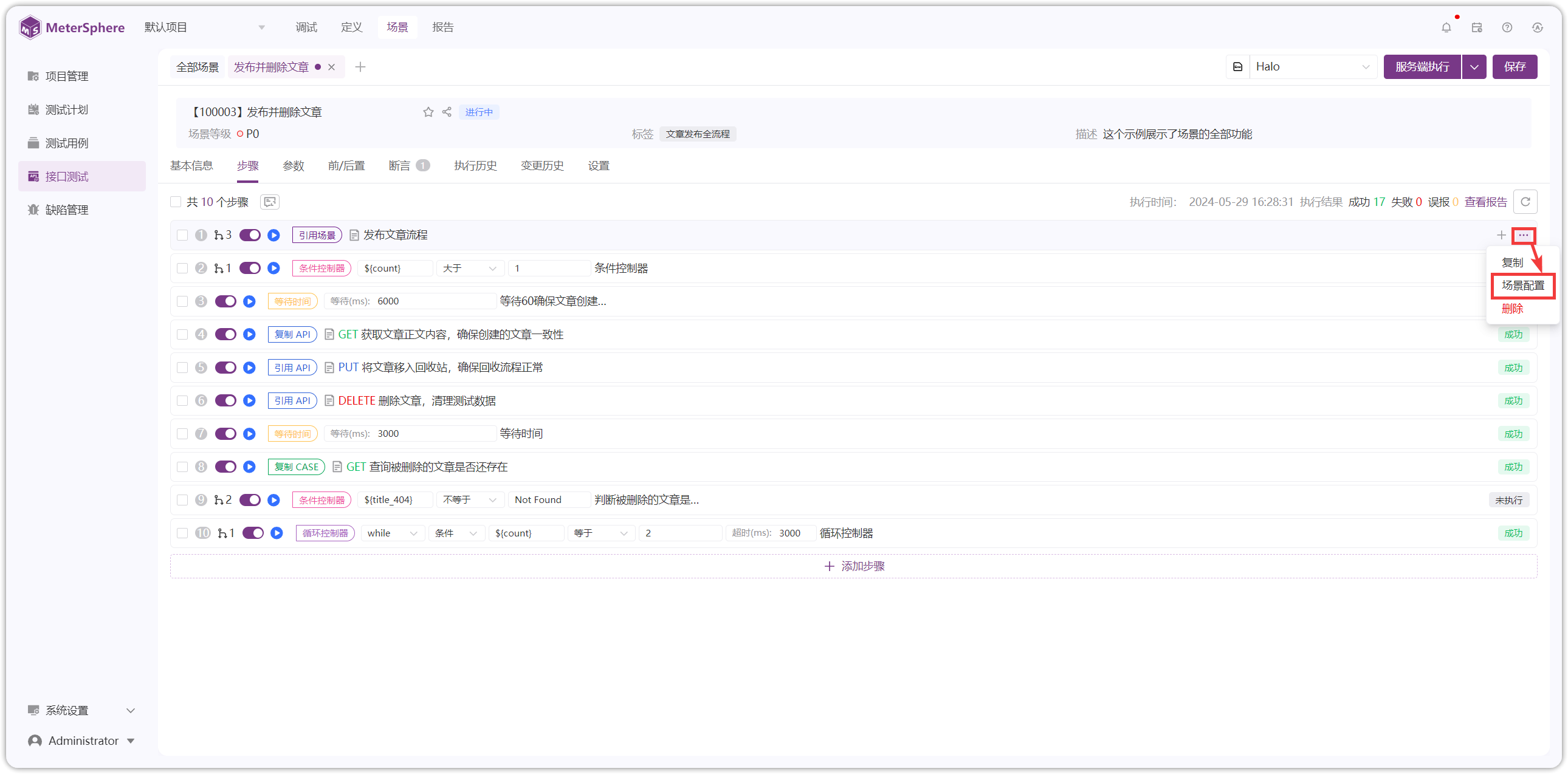Open the 默认项目 project dropdown
The height and width of the screenshot is (774, 1568).
click(205, 27)
